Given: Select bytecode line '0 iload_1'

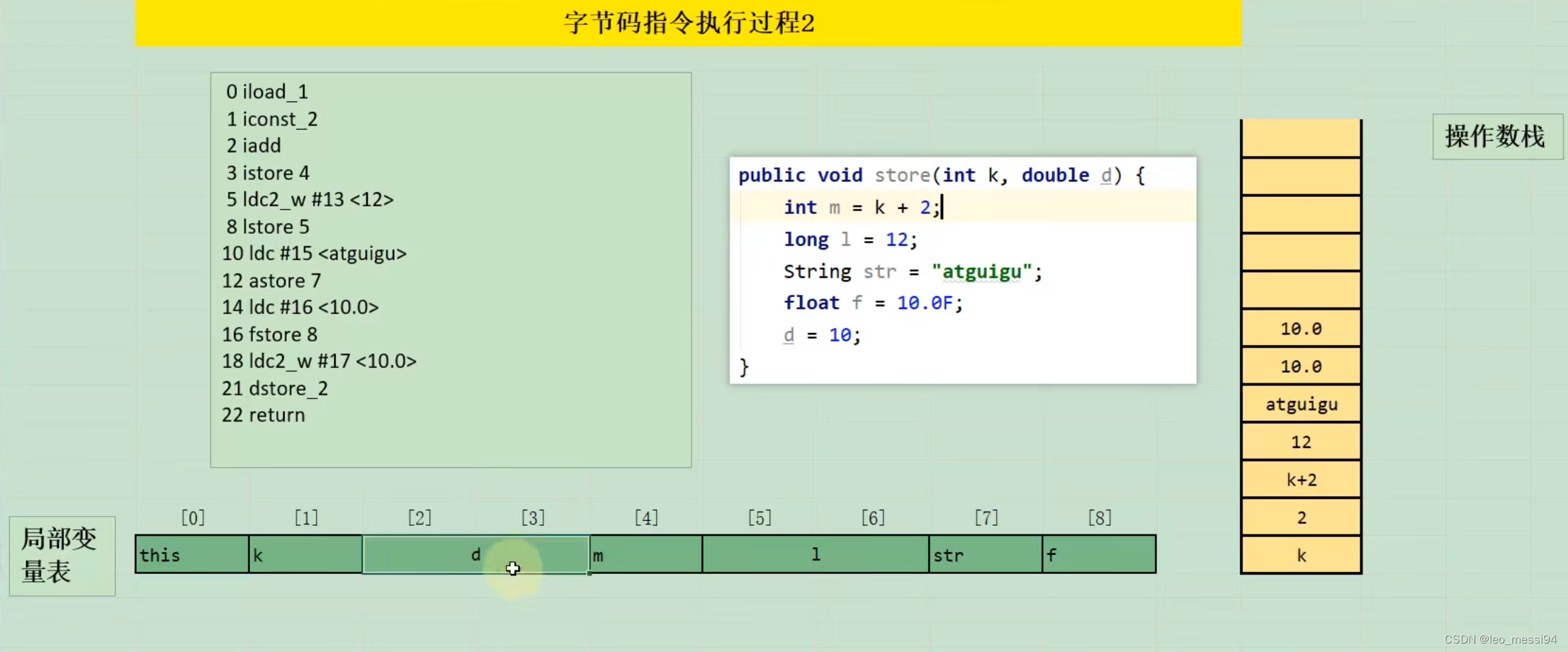Looking at the screenshot, I should 267,92.
